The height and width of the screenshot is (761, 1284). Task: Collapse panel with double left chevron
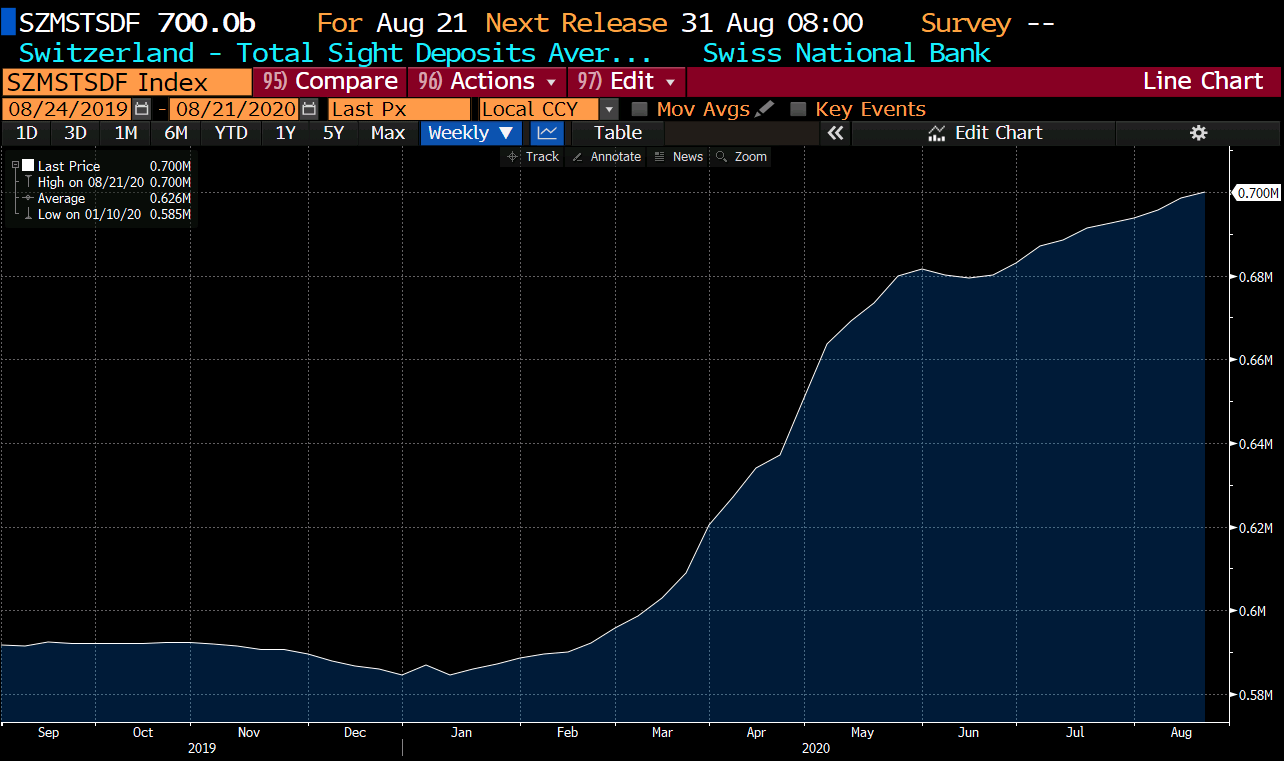[836, 133]
